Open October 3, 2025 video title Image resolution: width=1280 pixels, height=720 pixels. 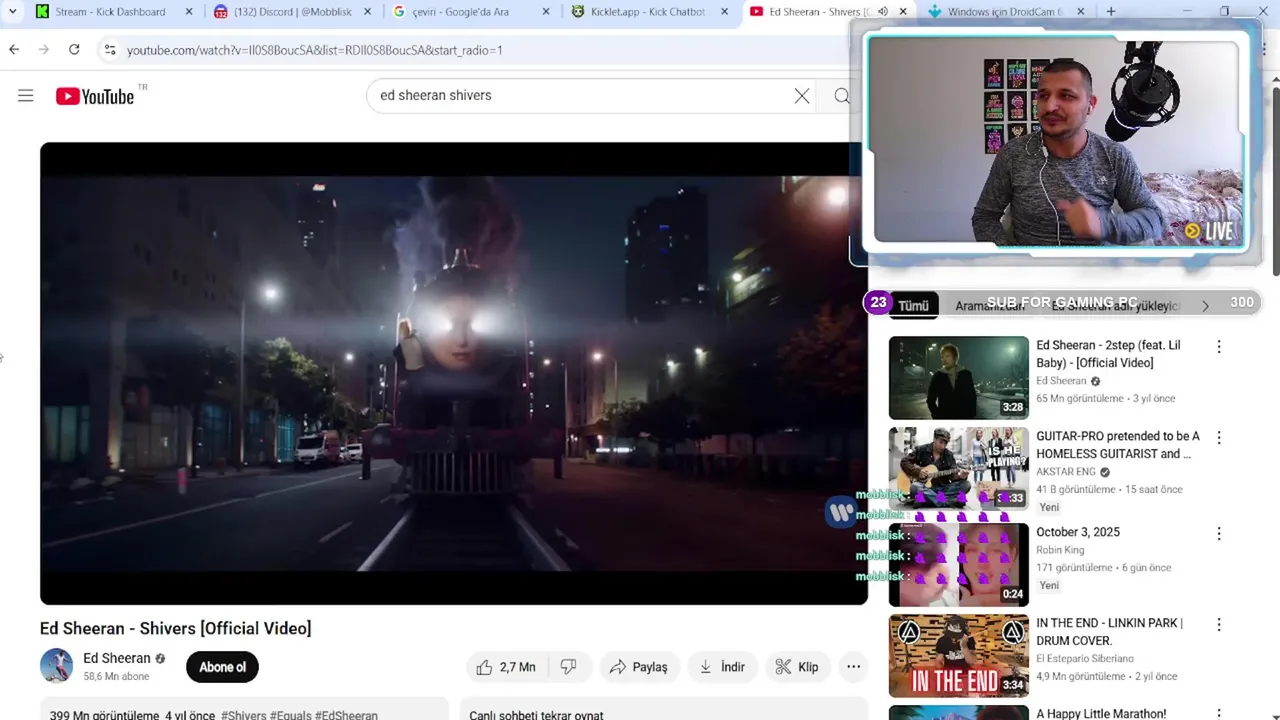[x=1078, y=532]
